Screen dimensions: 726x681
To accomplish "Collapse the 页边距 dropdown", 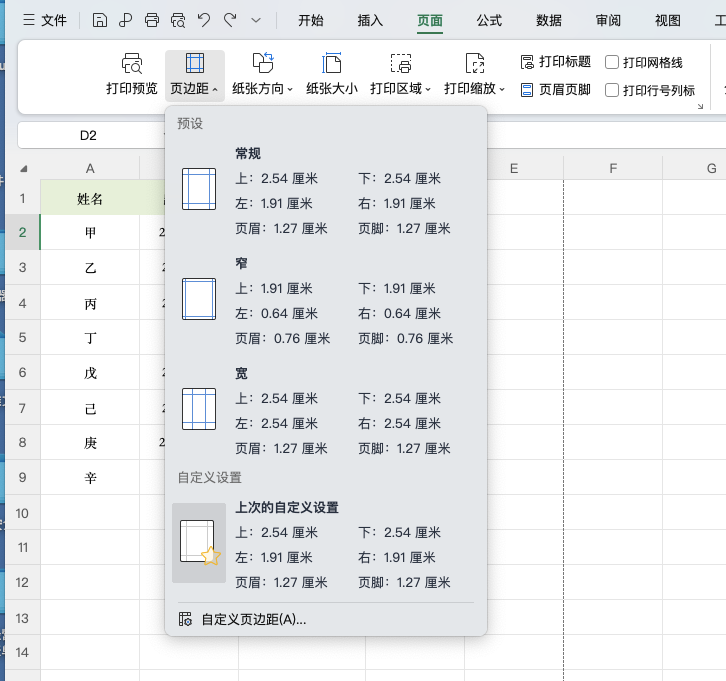I will (x=195, y=75).
